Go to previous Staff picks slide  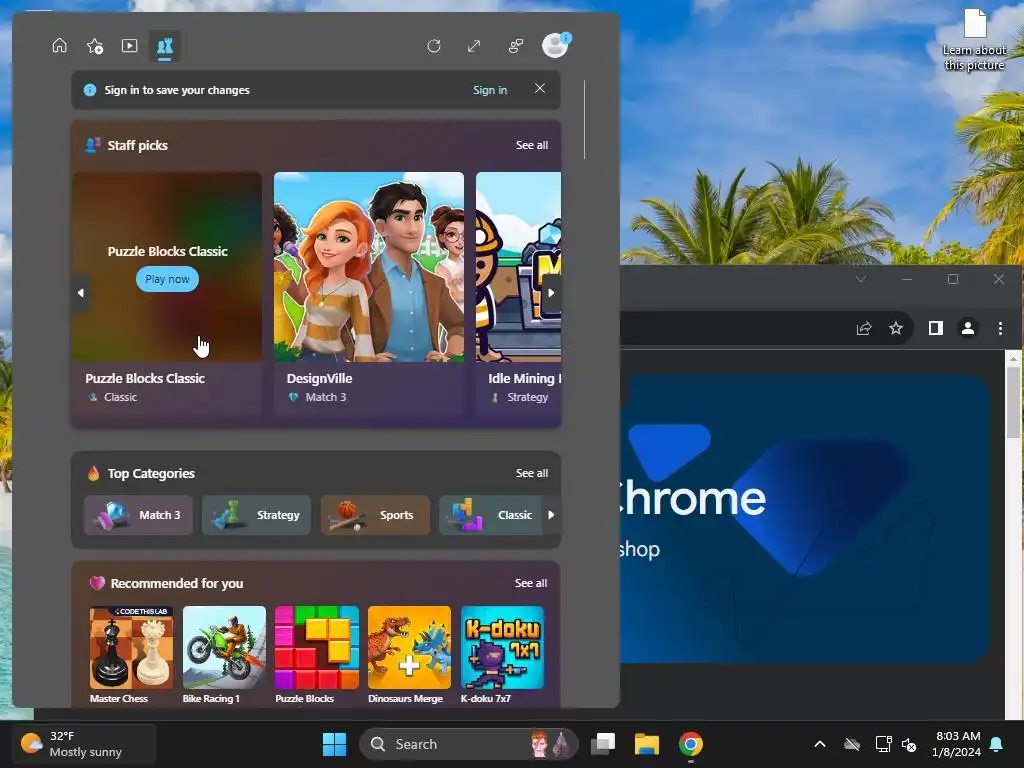[x=80, y=293]
